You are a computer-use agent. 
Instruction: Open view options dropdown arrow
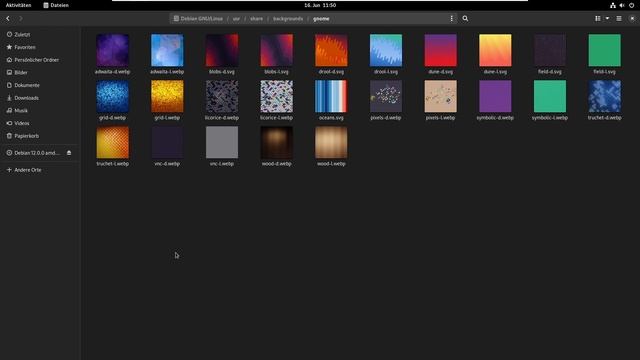(607, 18)
